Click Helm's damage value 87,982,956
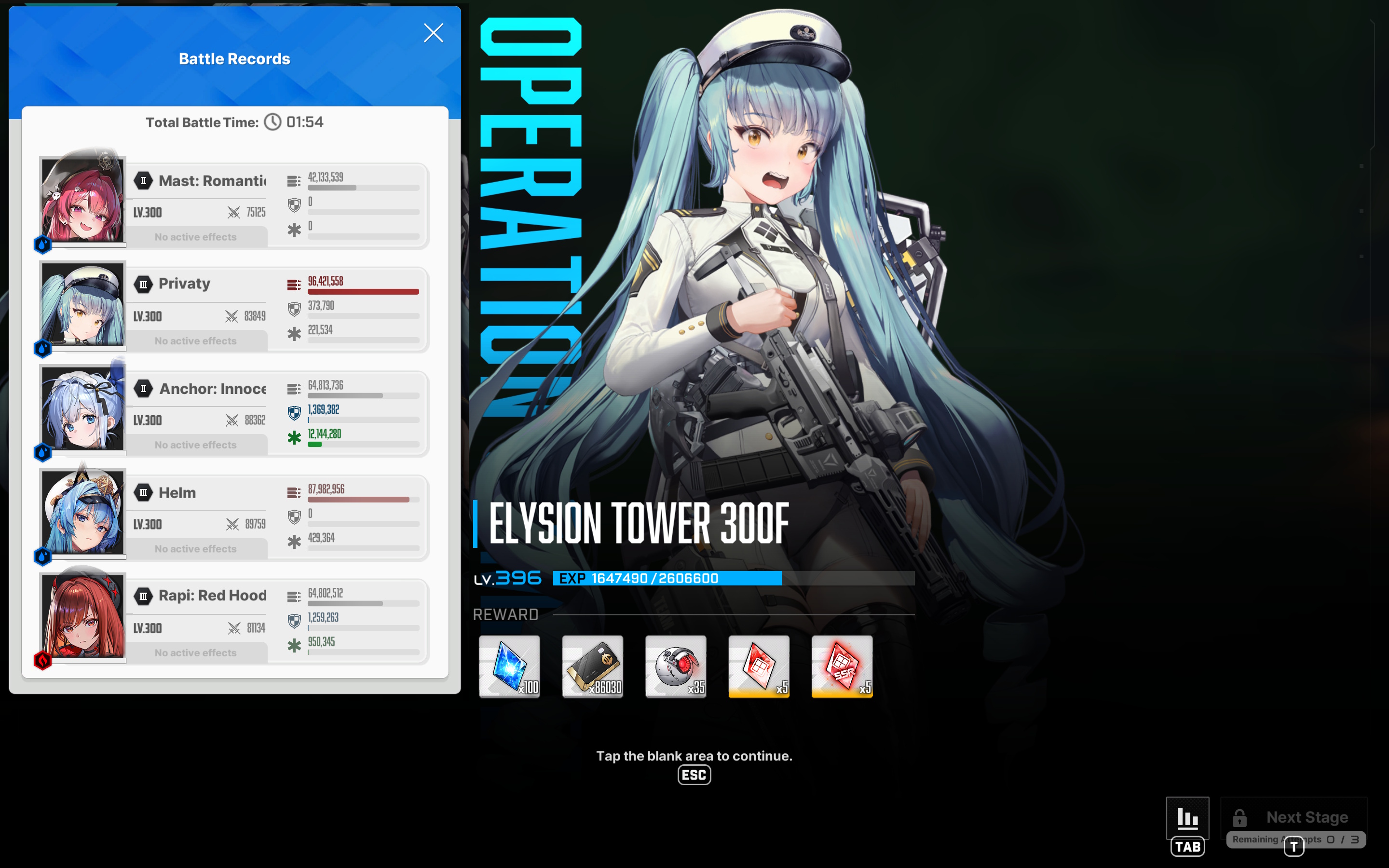The image size is (1389, 868). pyautogui.click(x=326, y=488)
